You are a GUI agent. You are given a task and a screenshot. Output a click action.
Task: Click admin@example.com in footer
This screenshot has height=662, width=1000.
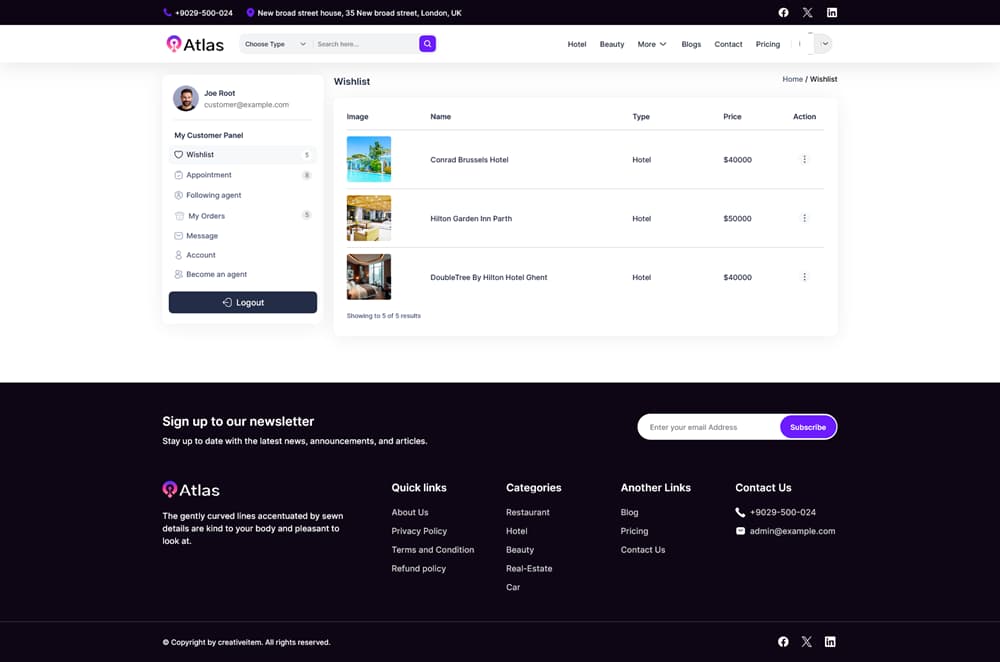[792, 531]
